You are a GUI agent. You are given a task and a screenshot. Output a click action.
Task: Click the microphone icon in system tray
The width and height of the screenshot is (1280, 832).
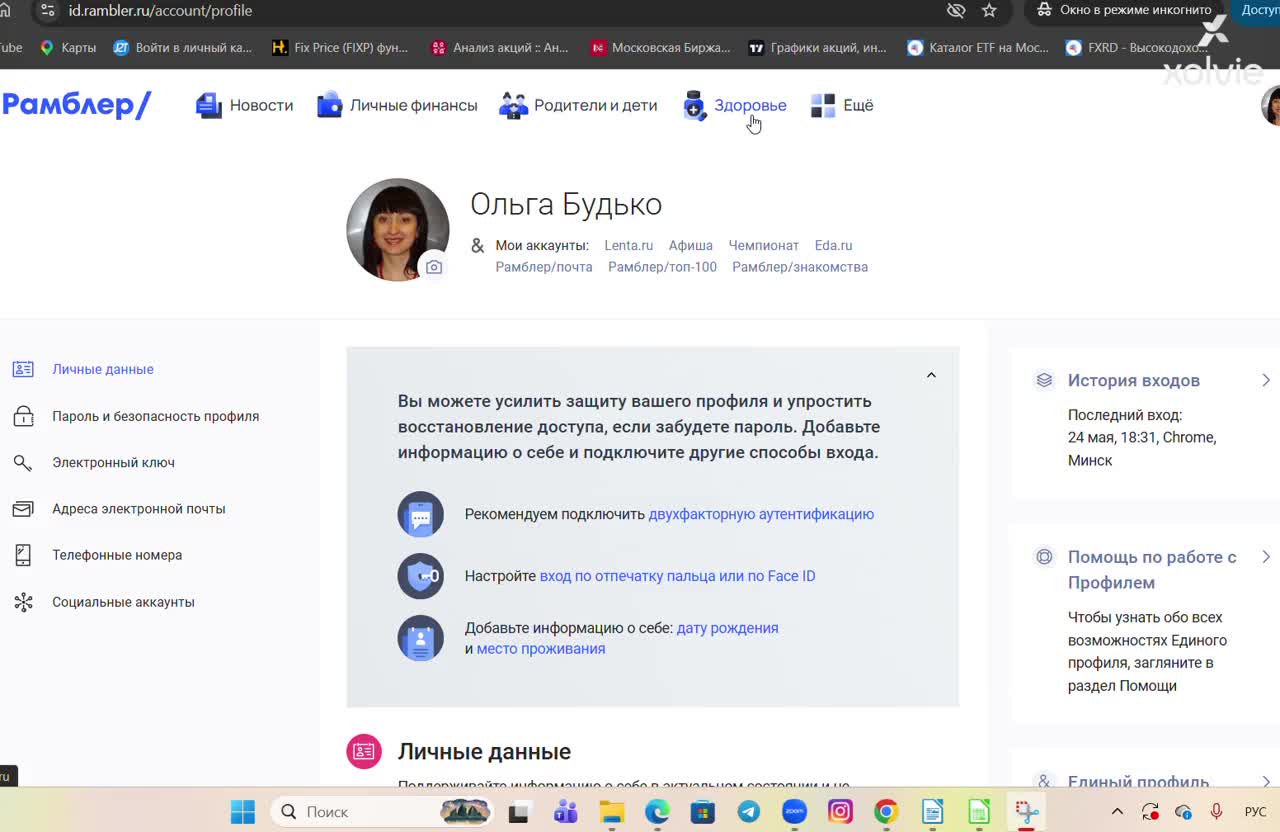point(1216,812)
